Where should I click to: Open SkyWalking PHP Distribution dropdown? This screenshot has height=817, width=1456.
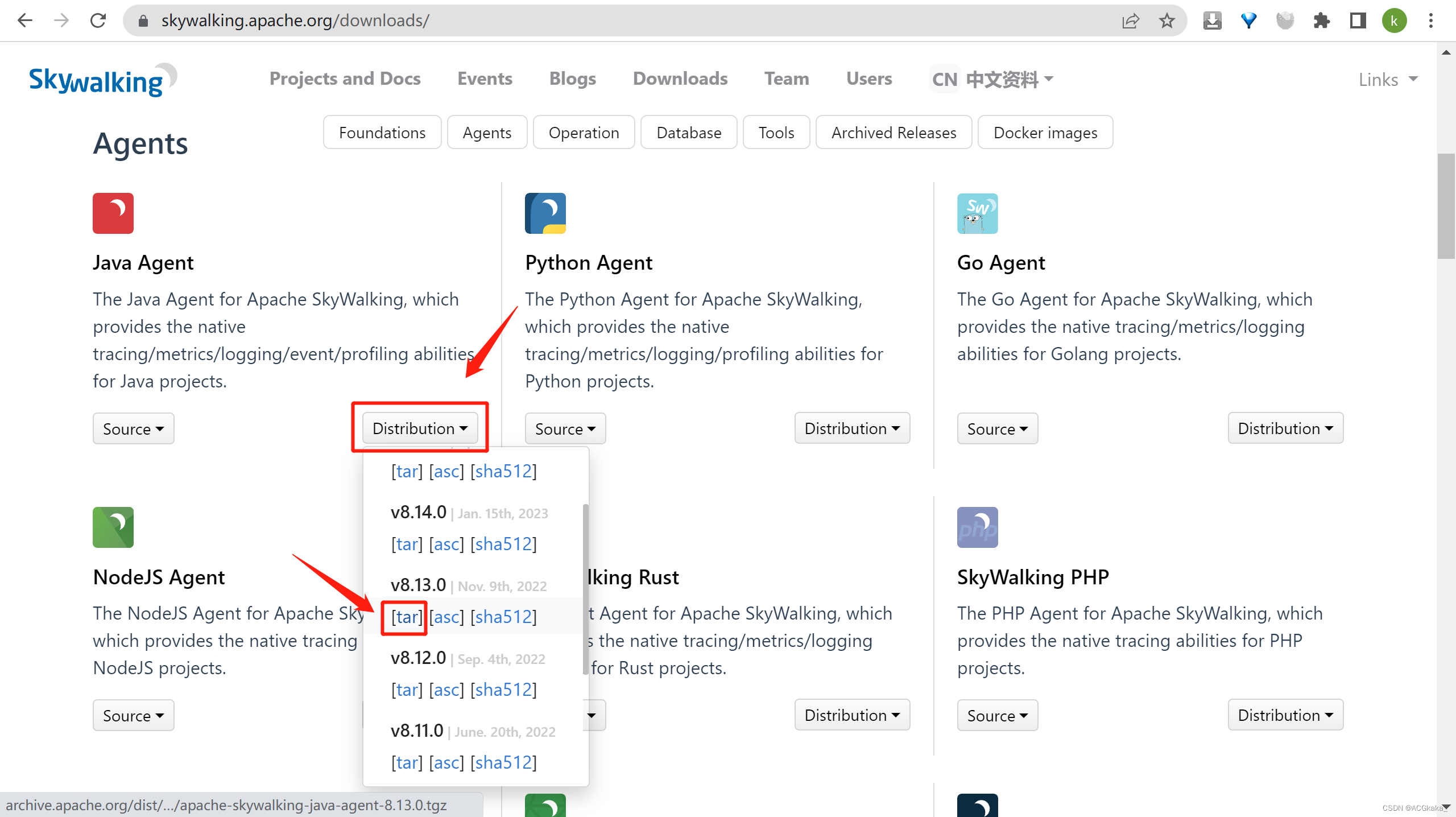pyautogui.click(x=1285, y=715)
